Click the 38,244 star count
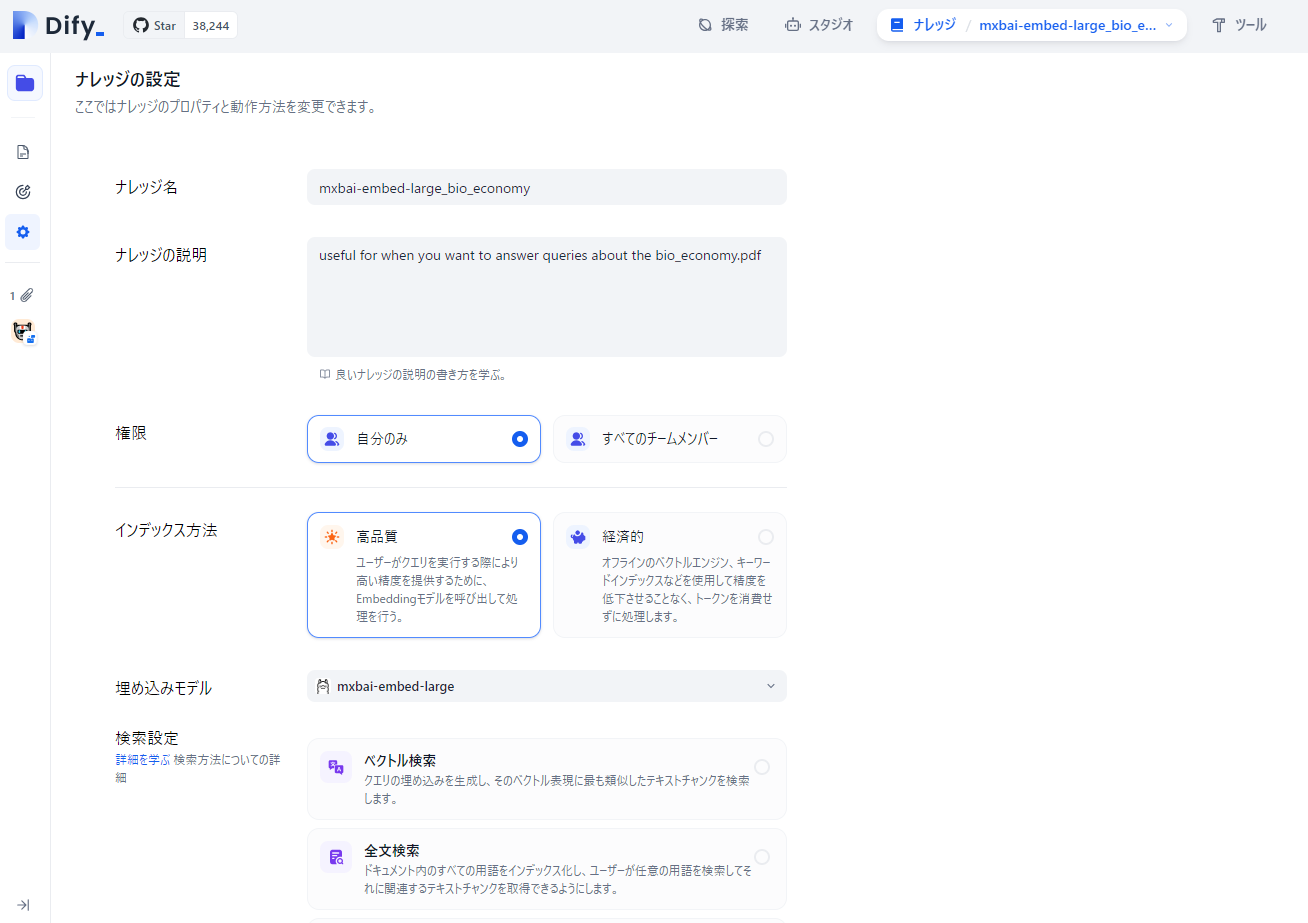1308x923 pixels. point(211,26)
